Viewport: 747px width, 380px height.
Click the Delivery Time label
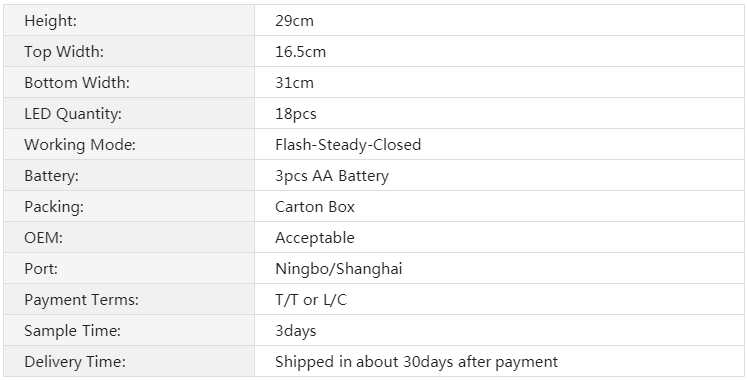point(75,361)
